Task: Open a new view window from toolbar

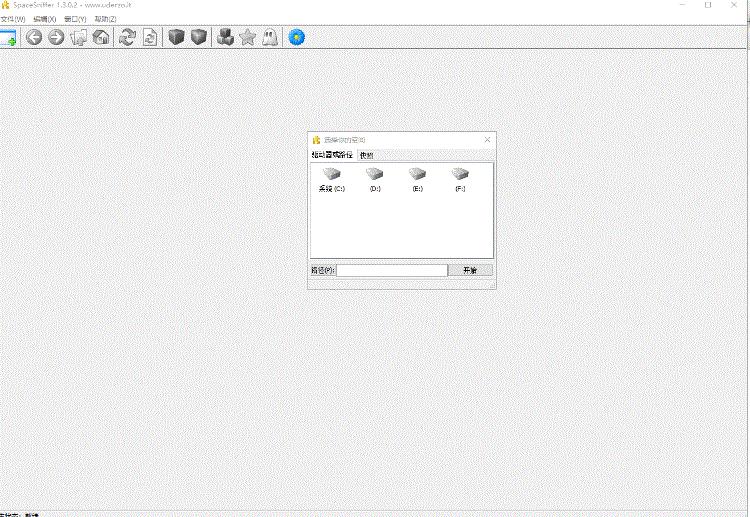Action: pyautogui.click(x=8, y=37)
